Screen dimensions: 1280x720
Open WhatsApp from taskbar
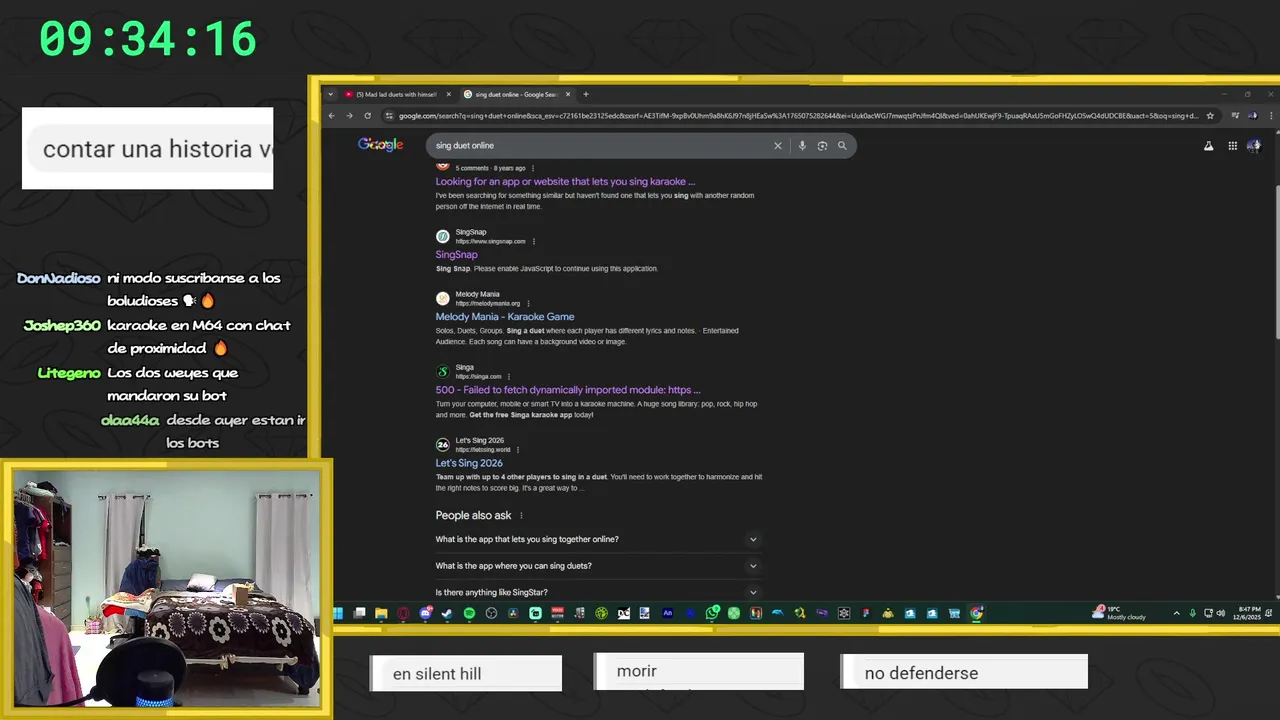tap(712, 613)
